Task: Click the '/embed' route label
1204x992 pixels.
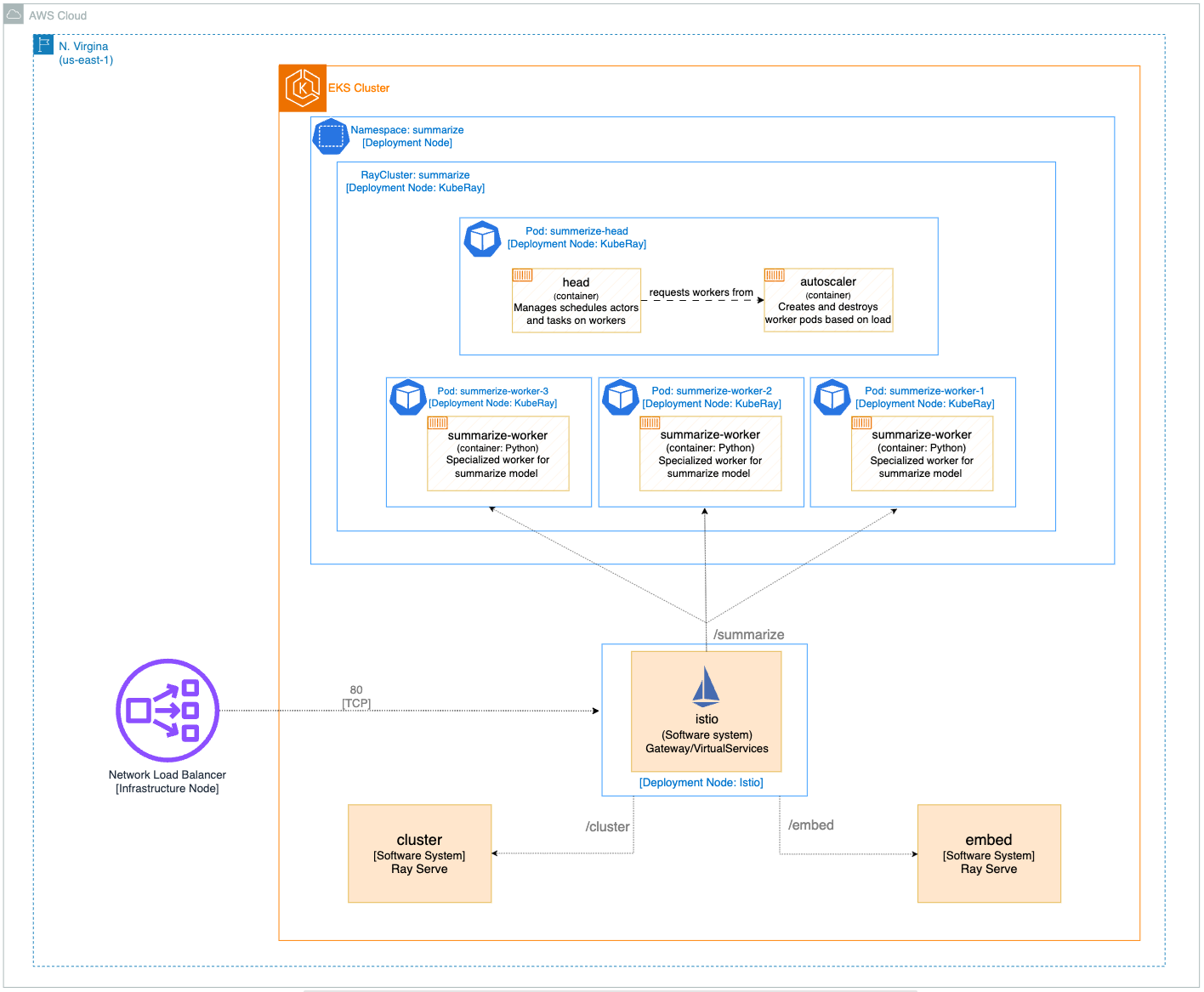Action: 811,825
